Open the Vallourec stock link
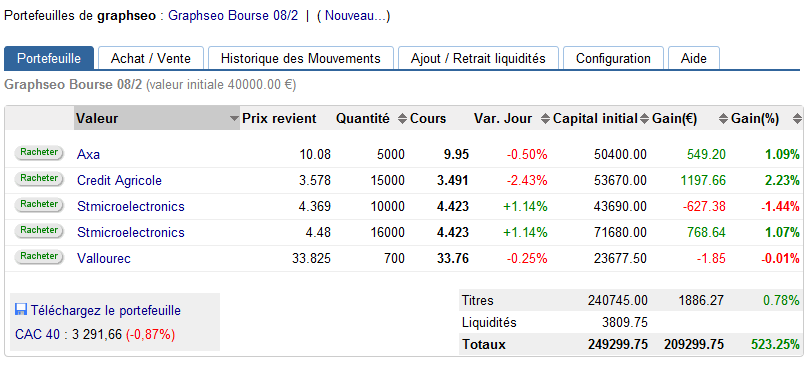This screenshot has width=811, height=366. point(103,258)
